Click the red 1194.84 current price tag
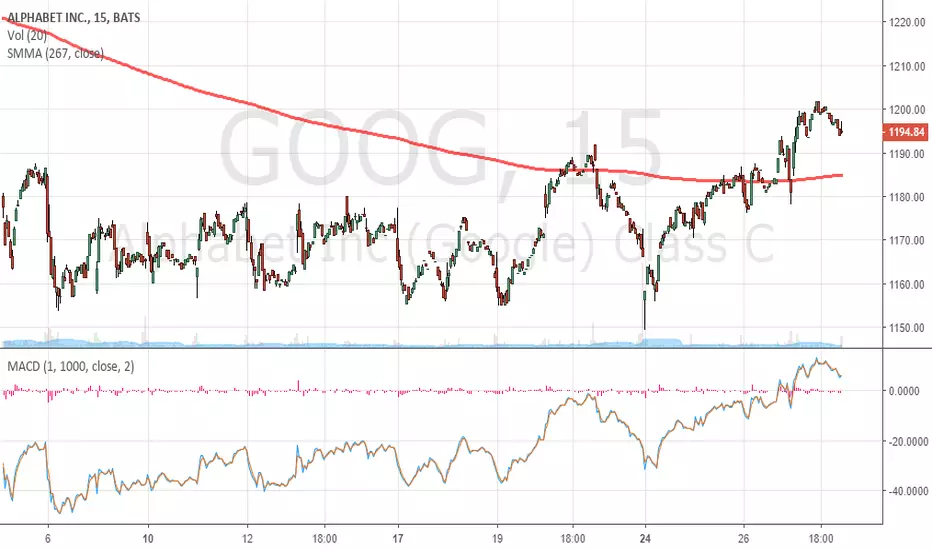This screenshot has width=932, height=550. 906,132
